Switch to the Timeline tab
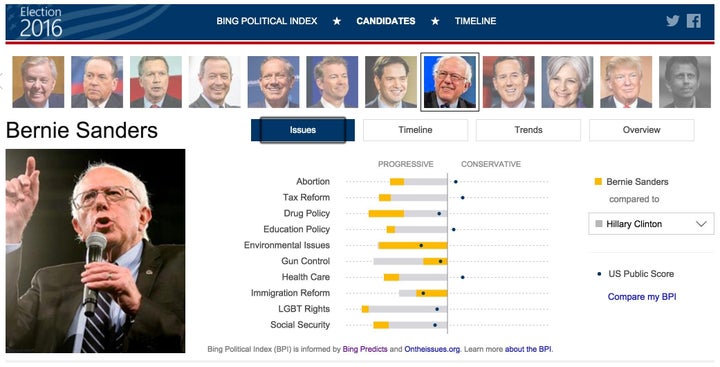Screen dimensions: 720x367 (416, 130)
